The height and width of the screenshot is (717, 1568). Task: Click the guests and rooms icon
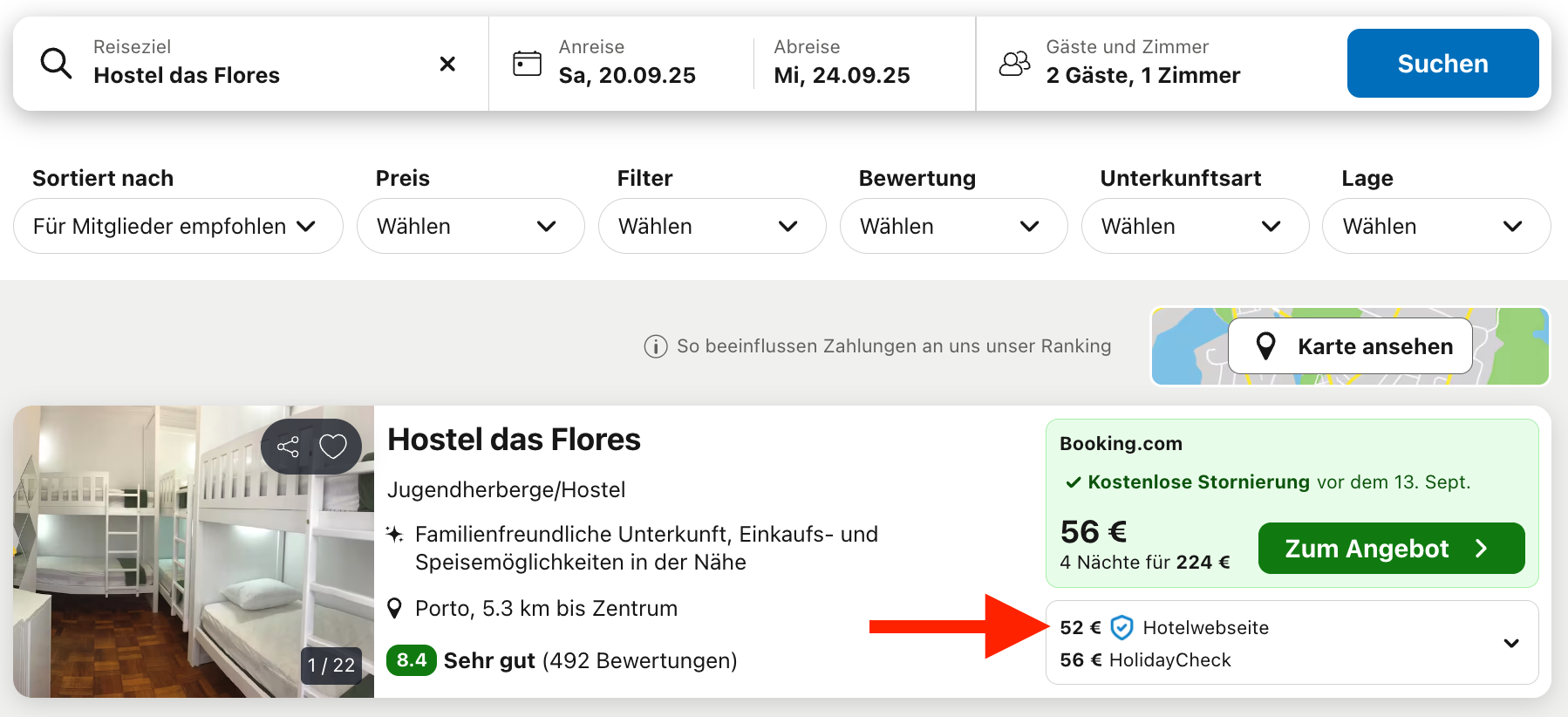coord(1014,64)
